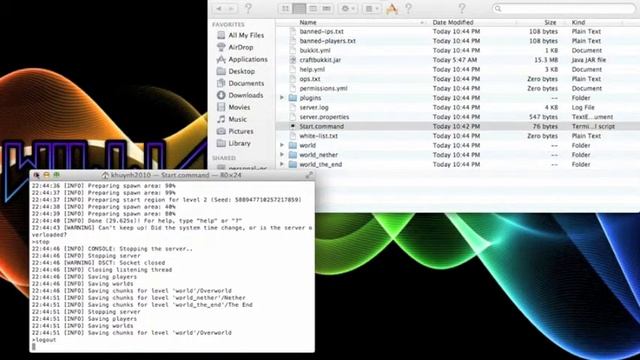Viewport: 640px width, 360px height.
Task: Switch Finder to list view
Action: click(299, 8)
